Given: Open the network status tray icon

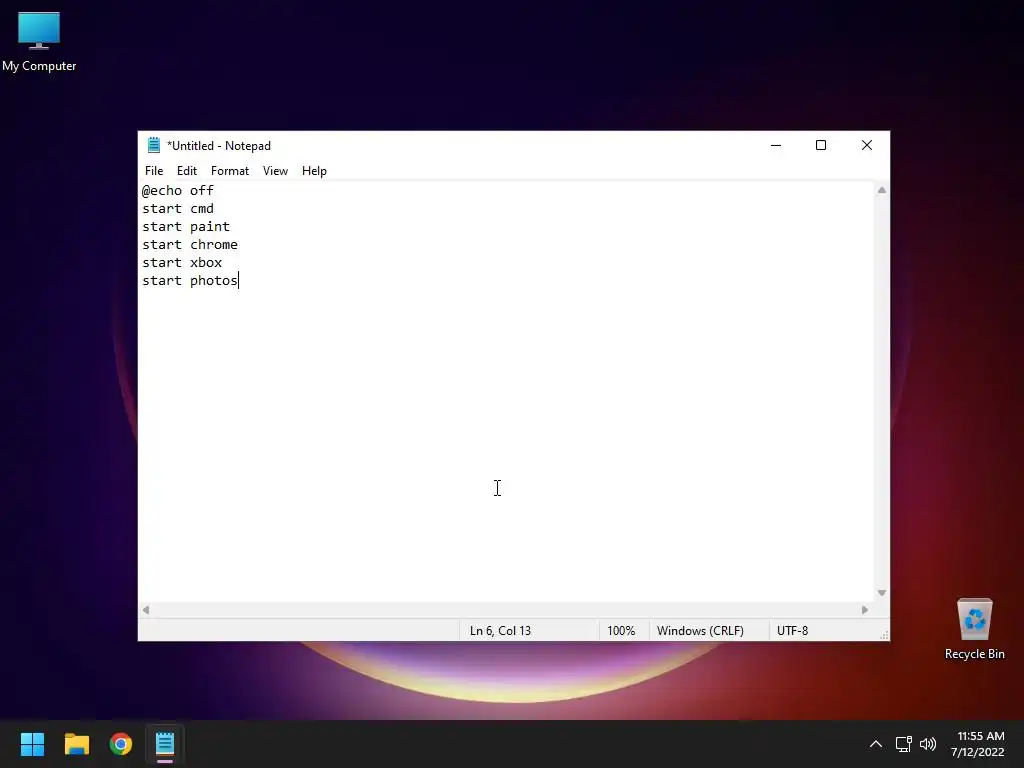Looking at the screenshot, I should 903,744.
